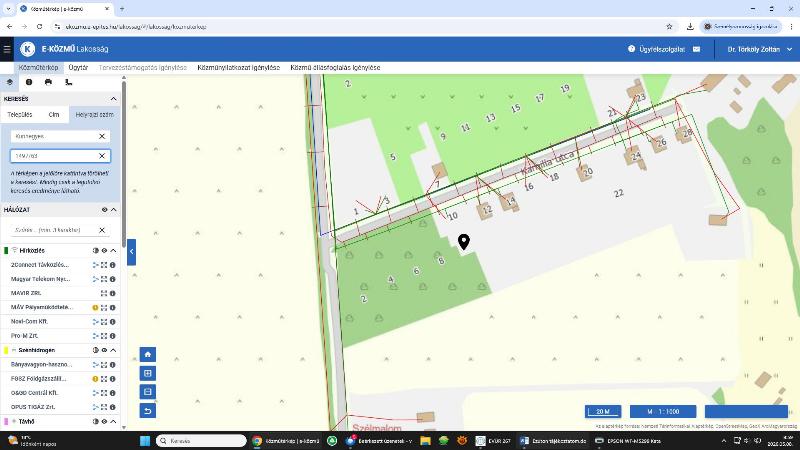Open the Windows Start menu
The width and height of the screenshot is (800, 450).
145,441
